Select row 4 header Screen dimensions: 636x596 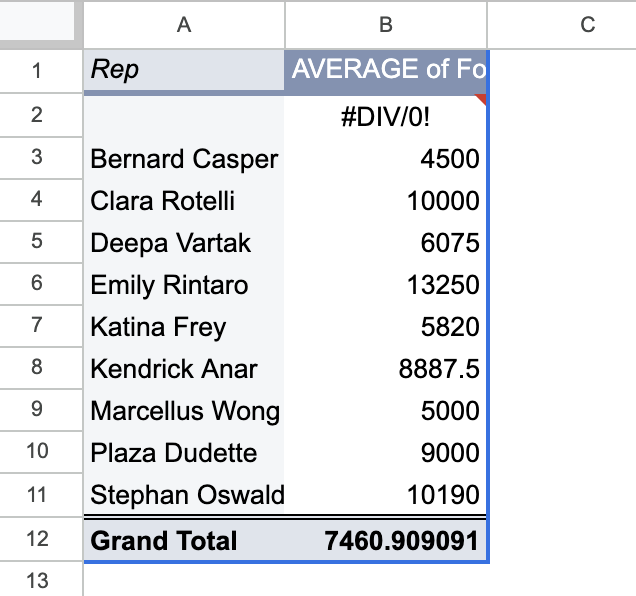pos(41,200)
